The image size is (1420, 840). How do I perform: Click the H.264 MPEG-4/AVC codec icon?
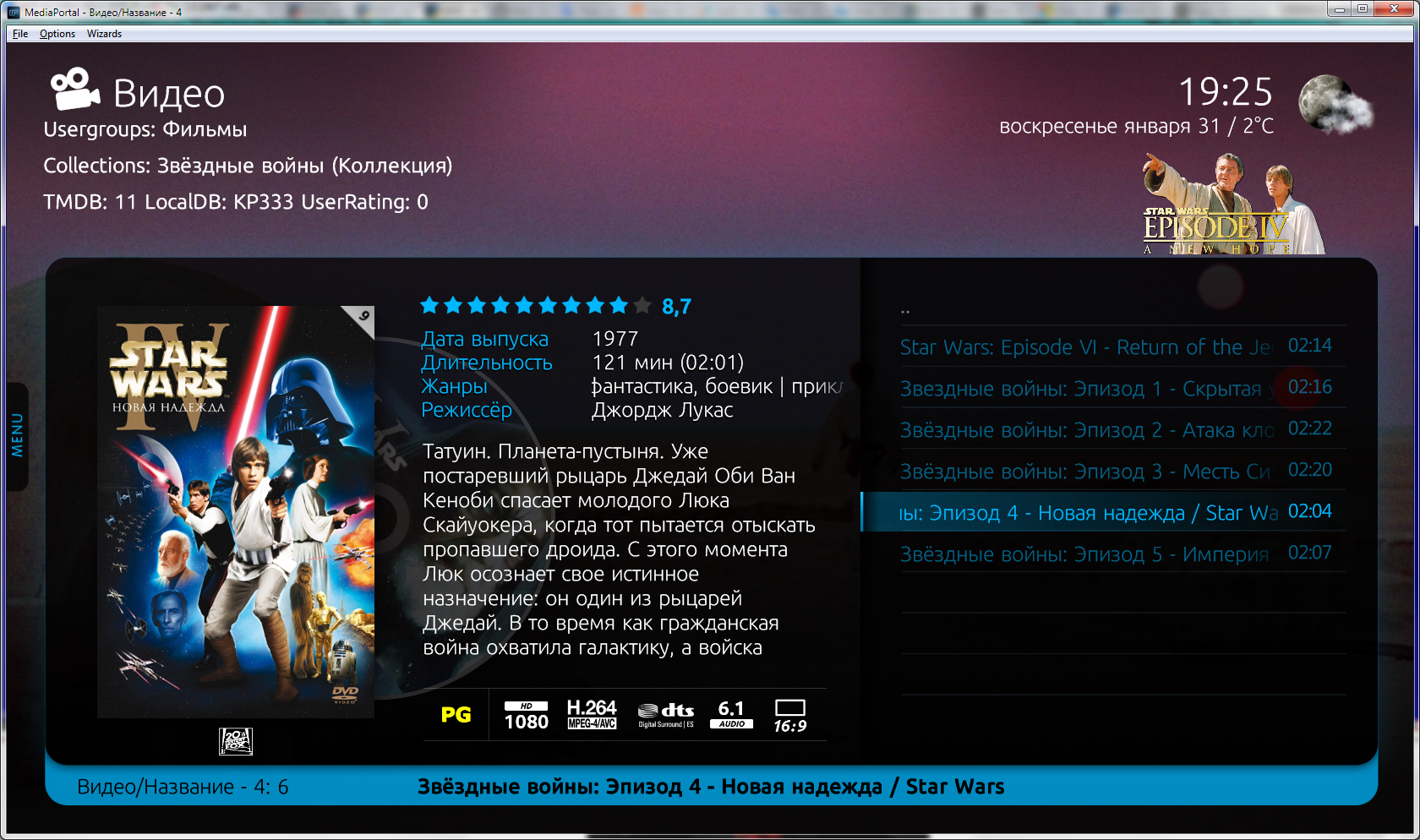(x=592, y=715)
